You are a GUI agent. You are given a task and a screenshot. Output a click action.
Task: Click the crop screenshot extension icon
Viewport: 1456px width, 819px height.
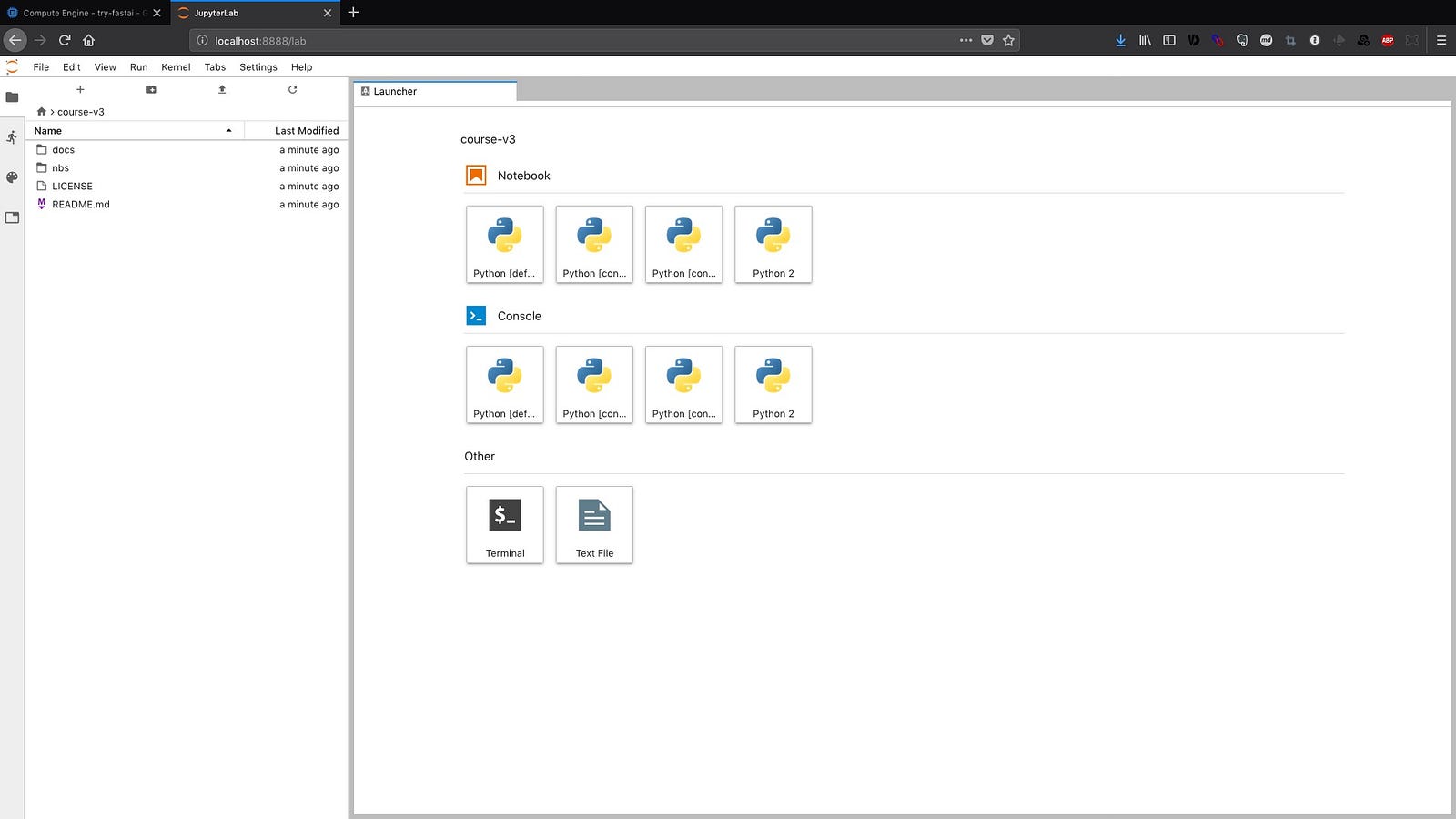(1290, 40)
